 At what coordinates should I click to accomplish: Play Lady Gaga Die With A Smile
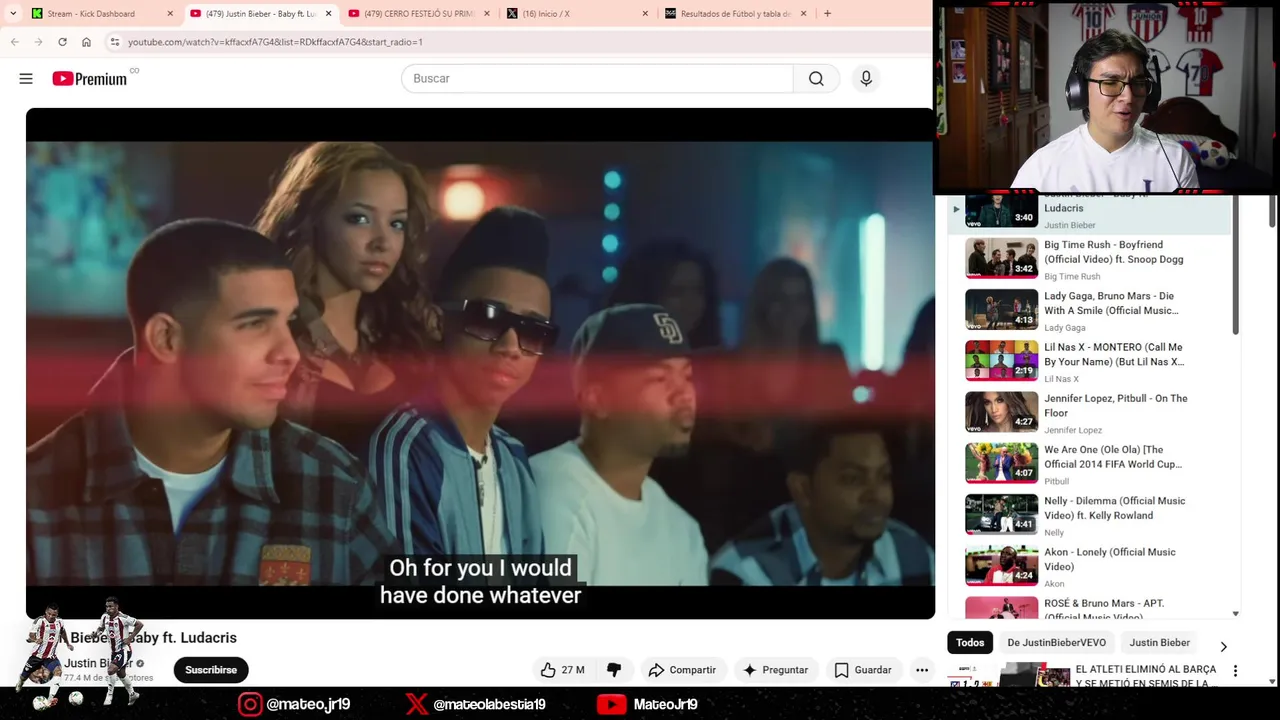click(1090, 310)
